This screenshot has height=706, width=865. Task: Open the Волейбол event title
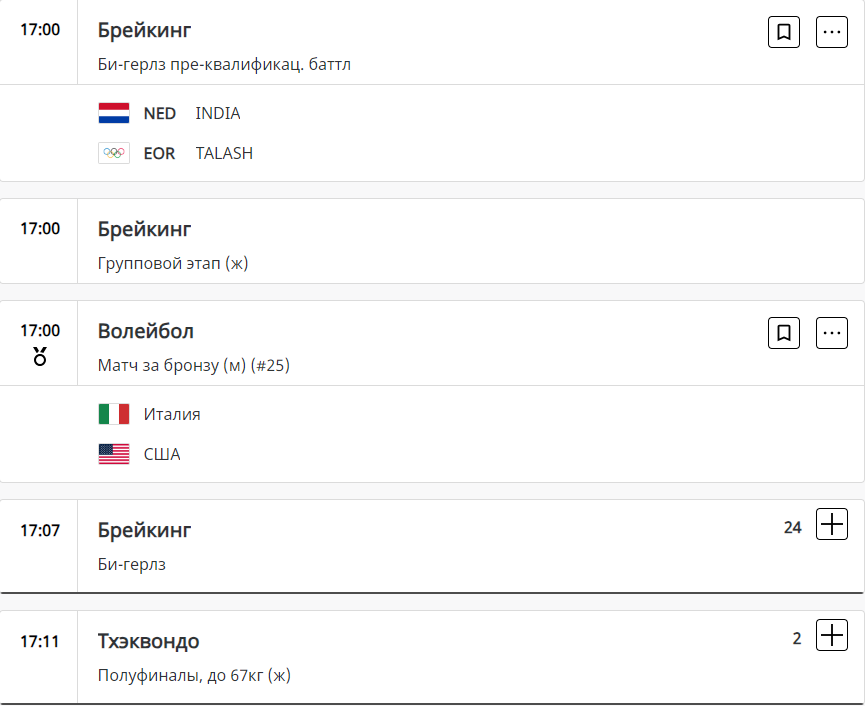146,331
